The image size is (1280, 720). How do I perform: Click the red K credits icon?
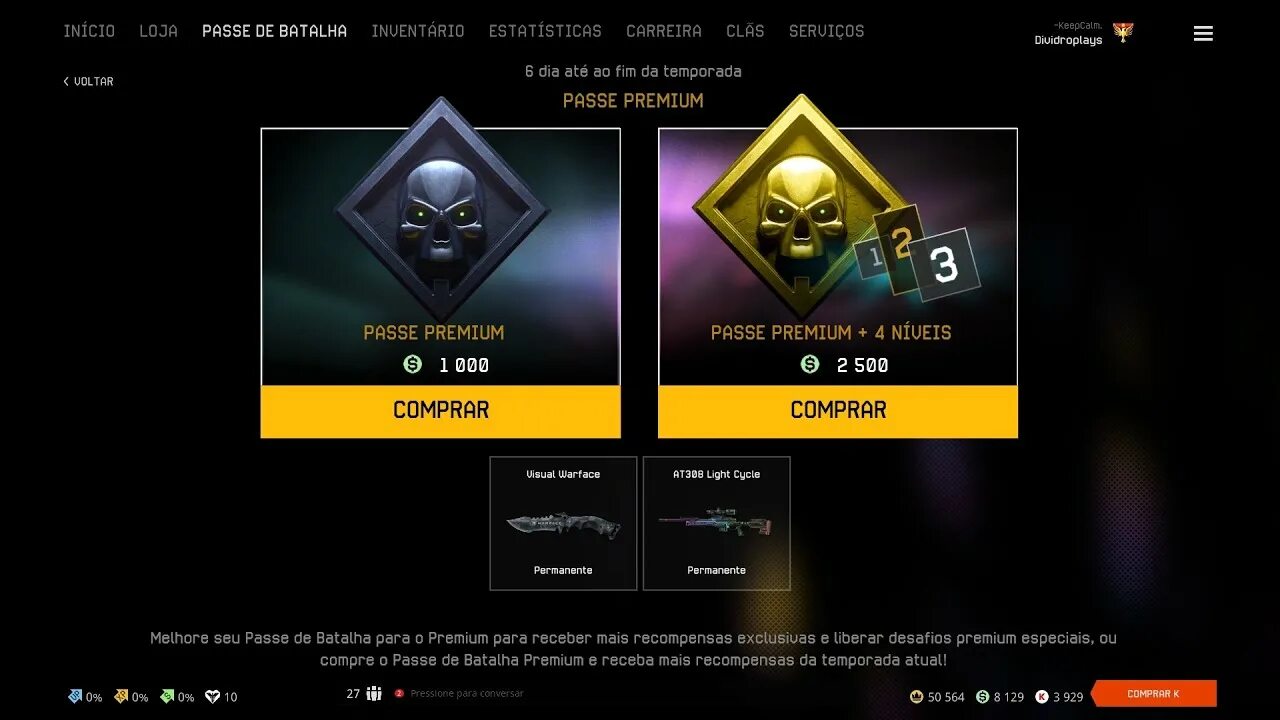pos(1042,696)
